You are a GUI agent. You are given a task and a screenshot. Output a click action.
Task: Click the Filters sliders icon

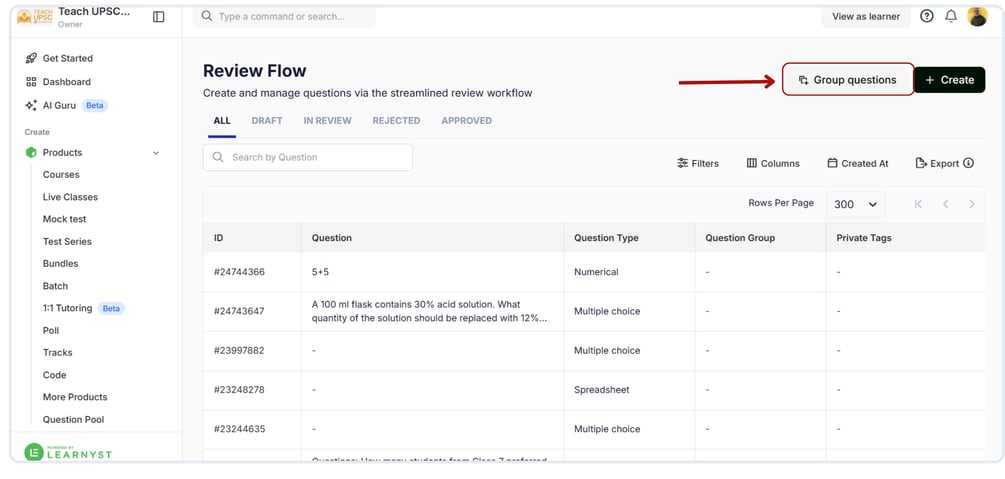[x=683, y=164]
